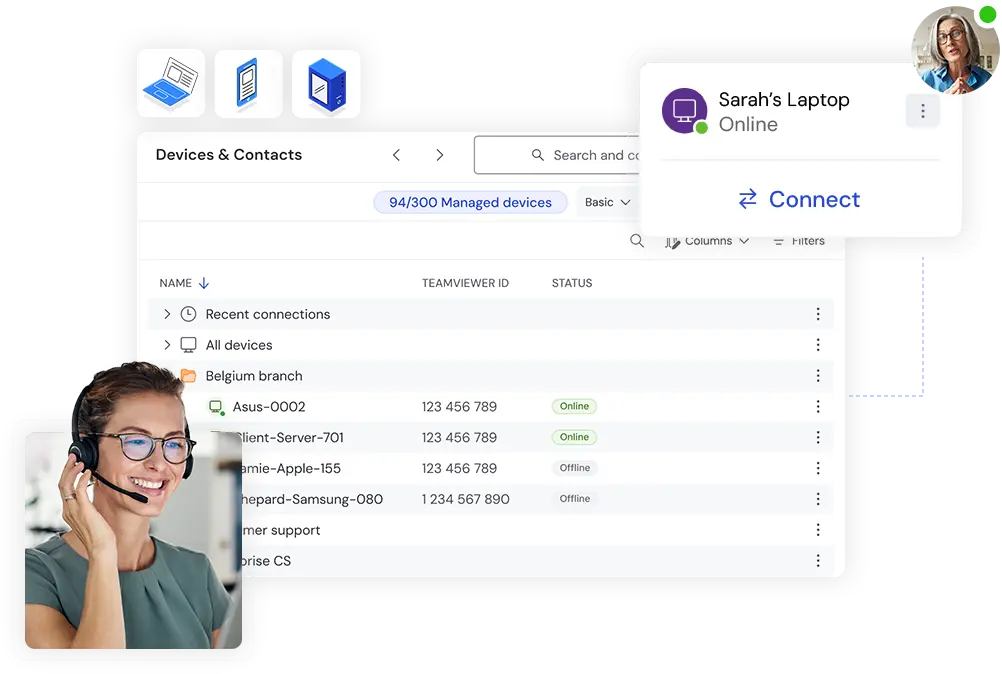
Task: Click the Shepard-Samsung-080 Offline status badge
Action: [x=574, y=498]
